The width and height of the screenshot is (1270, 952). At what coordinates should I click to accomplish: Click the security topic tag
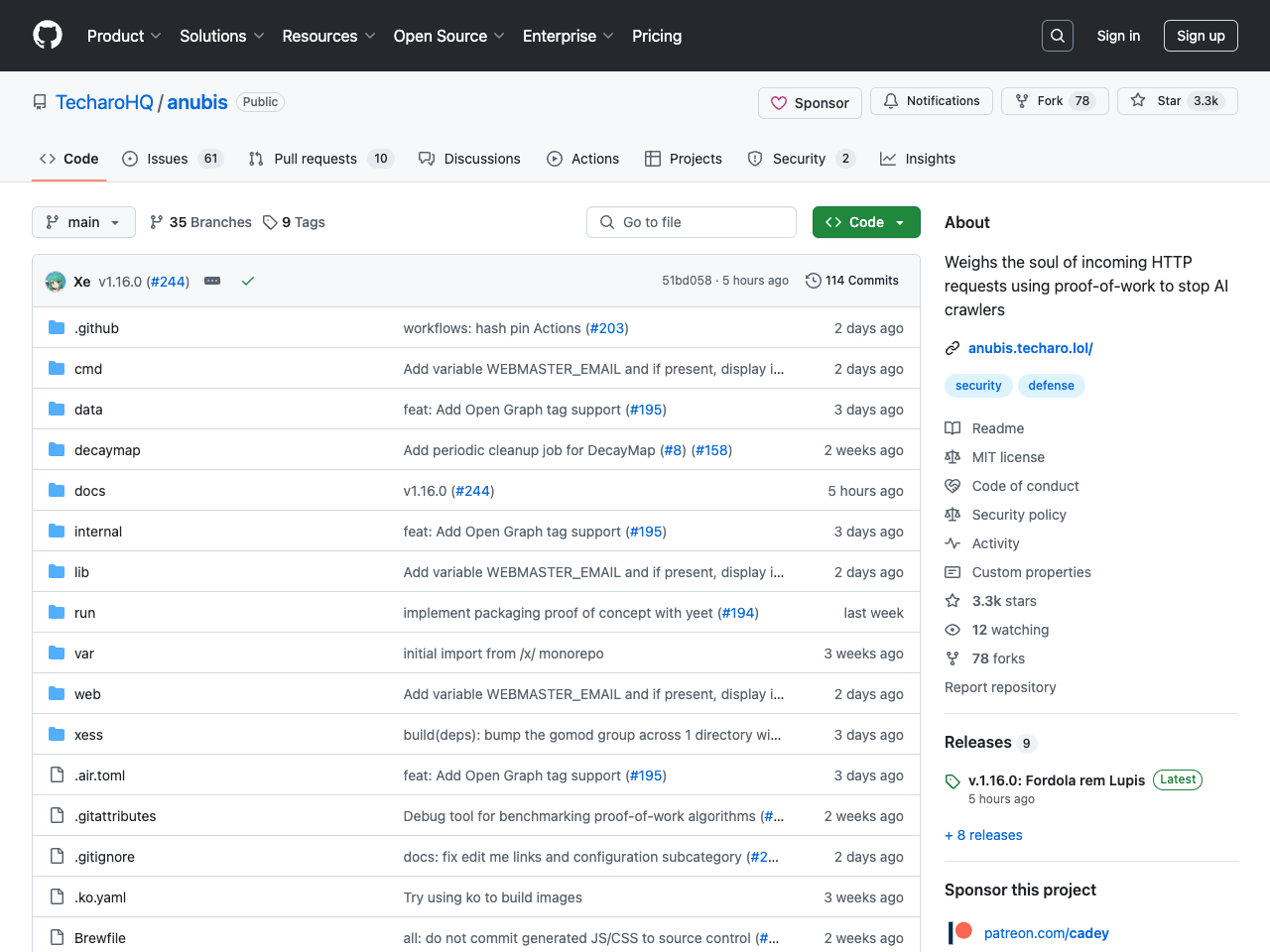click(x=978, y=386)
